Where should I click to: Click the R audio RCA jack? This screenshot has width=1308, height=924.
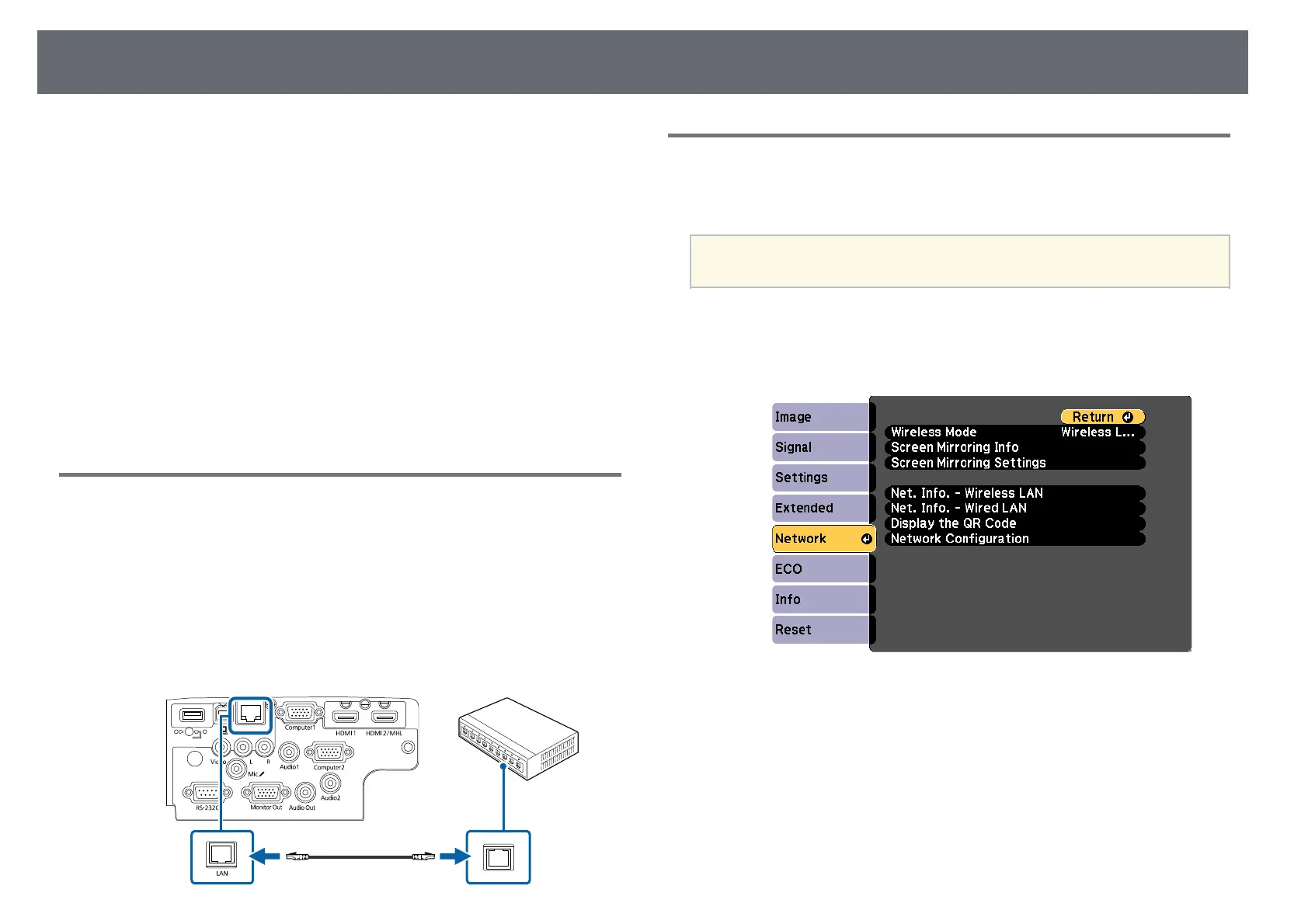pyautogui.click(x=265, y=748)
